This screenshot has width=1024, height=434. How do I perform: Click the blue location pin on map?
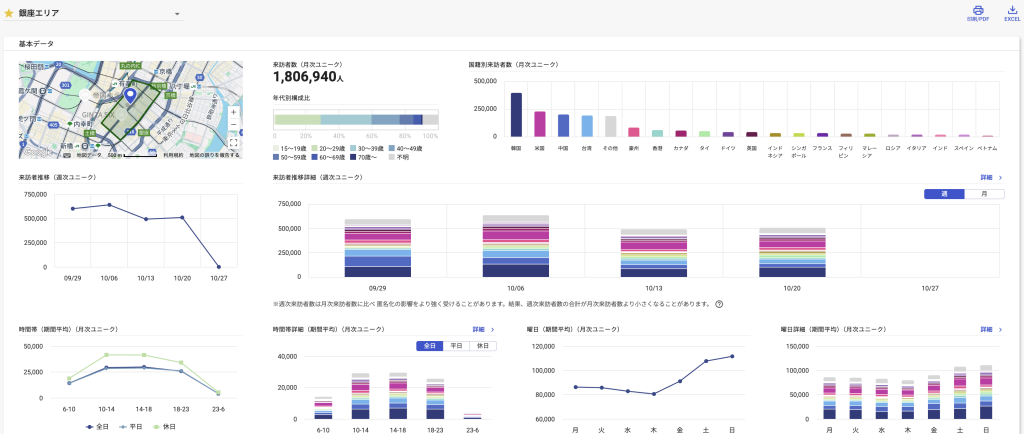pyautogui.click(x=129, y=96)
